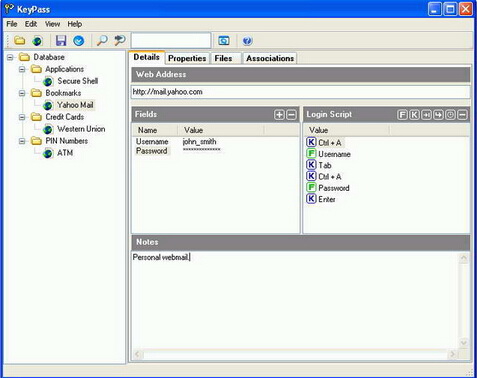Save the database with the floppy icon
The width and height of the screenshot is (477, 378).
(x=61, y=41)
